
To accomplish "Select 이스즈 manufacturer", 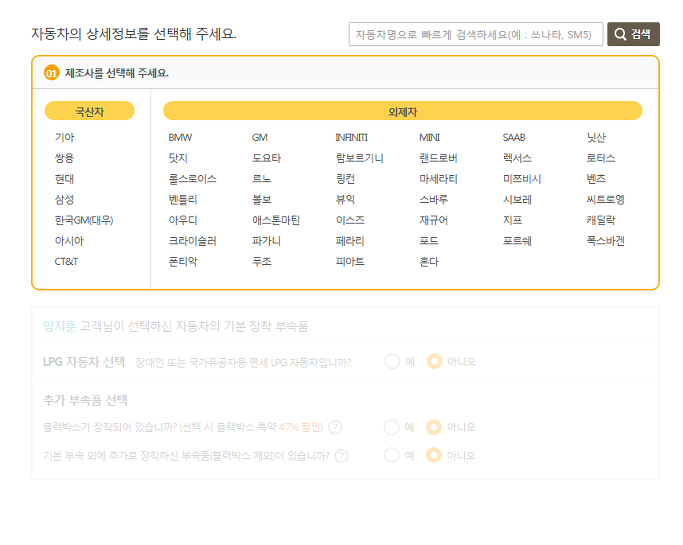I will (350, 220).
